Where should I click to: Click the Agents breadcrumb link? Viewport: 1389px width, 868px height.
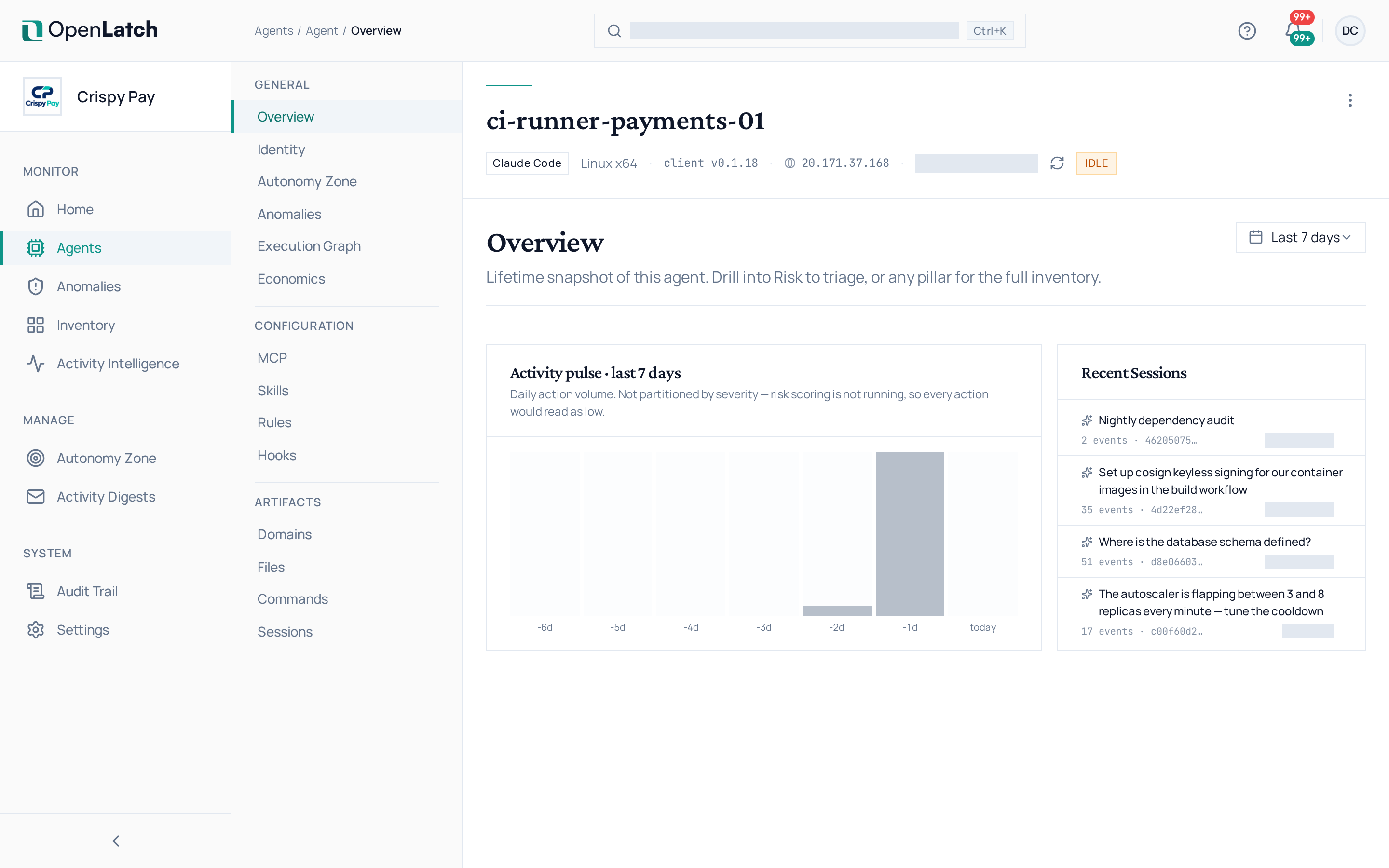(x=274, y=31)
